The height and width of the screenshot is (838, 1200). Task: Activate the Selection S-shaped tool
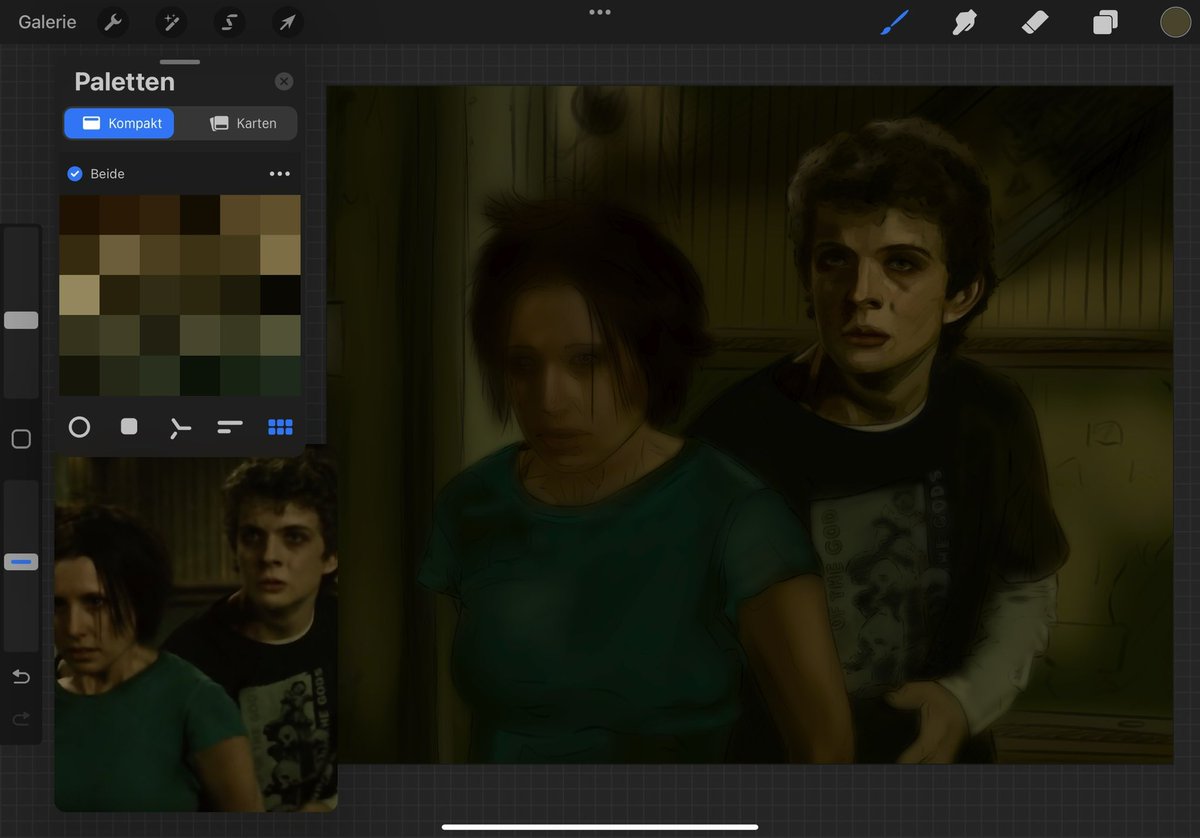(x=229, y=22)
